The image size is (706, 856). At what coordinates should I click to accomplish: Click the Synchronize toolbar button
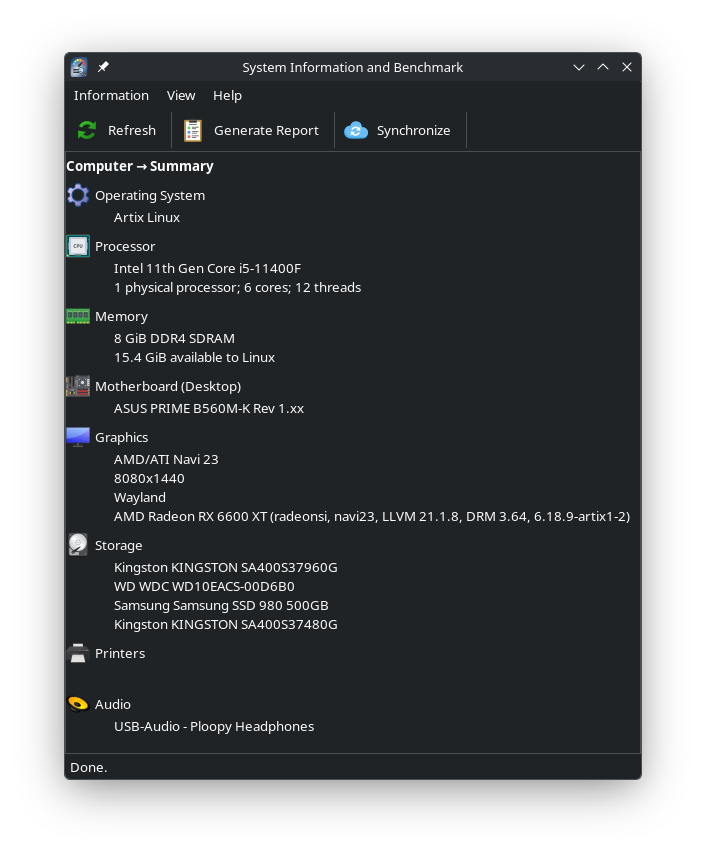(x=398, y=130)
